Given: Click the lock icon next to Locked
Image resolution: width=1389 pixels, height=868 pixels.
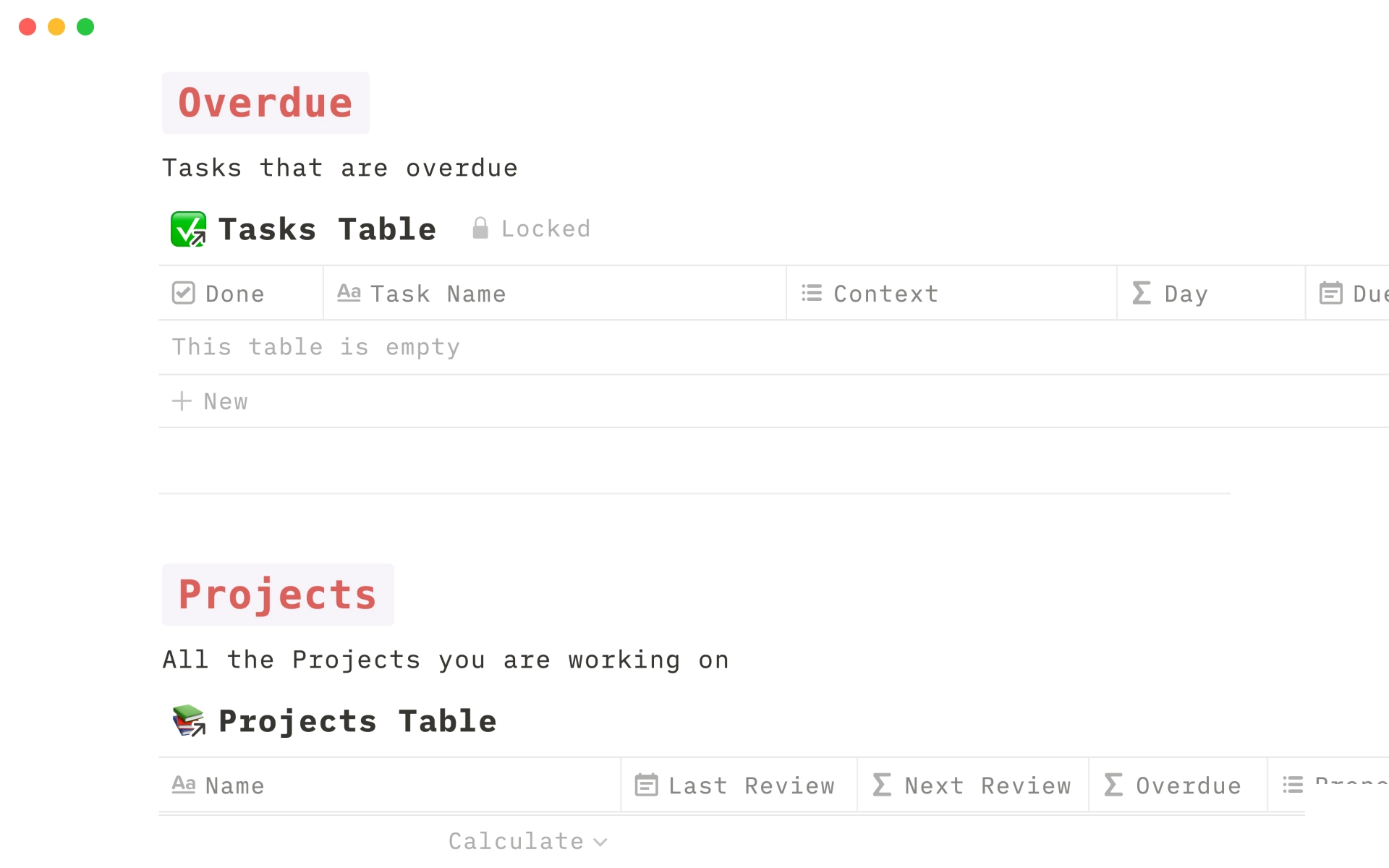Looking at the screenshot, I should 480,228.
